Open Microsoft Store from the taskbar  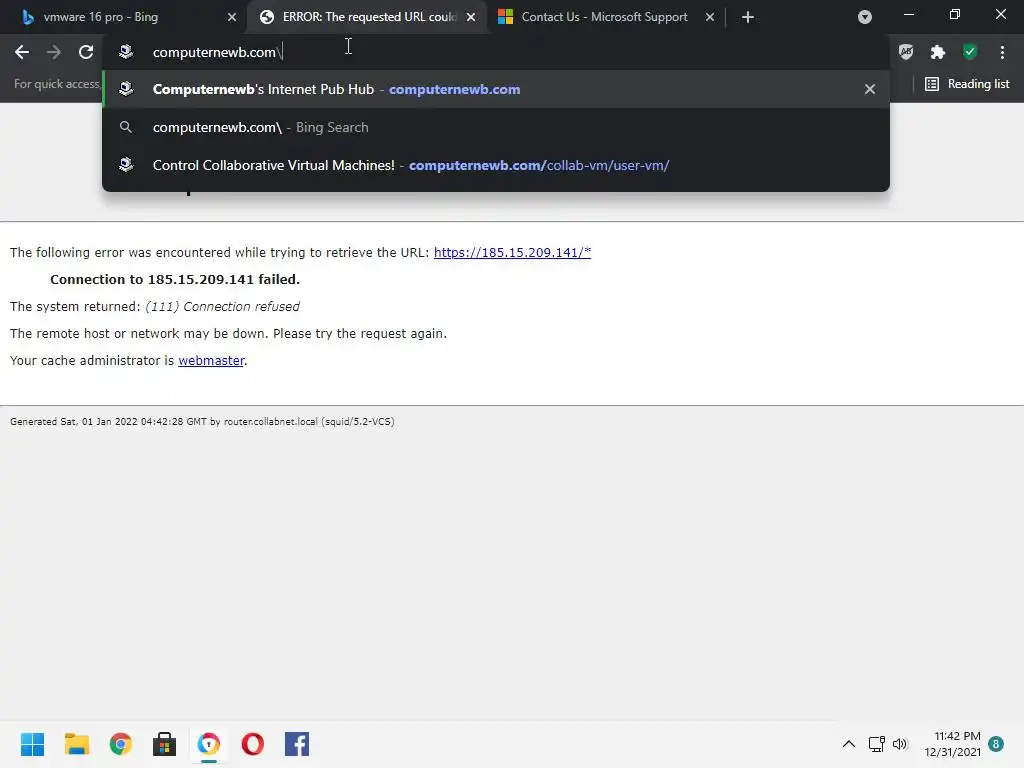(x=165, y=744)
